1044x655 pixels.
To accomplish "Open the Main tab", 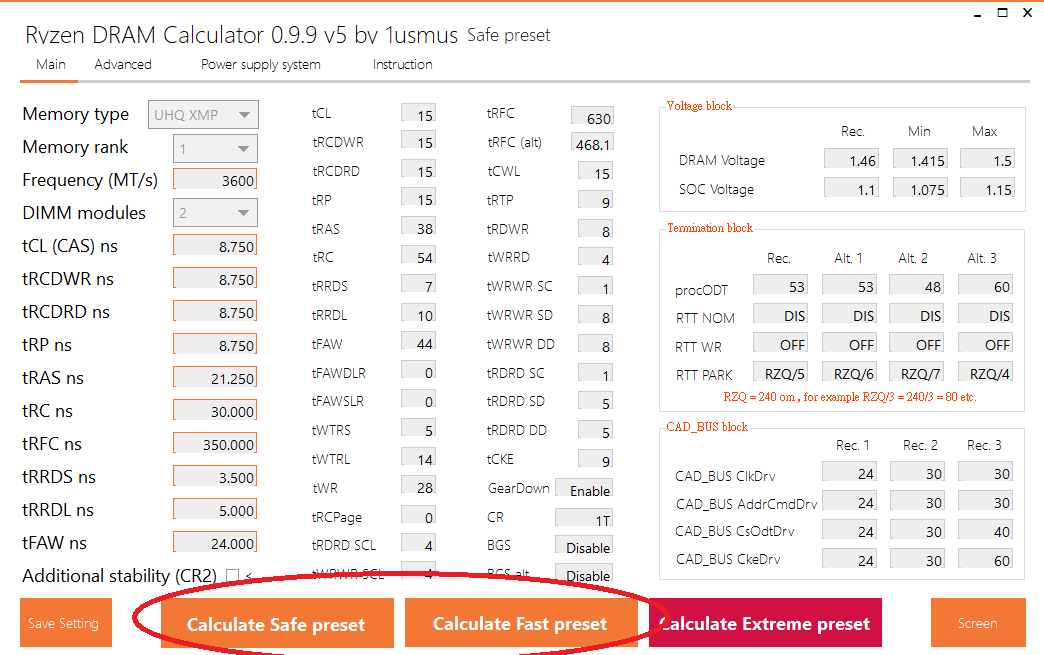I will tap(51, 65).
